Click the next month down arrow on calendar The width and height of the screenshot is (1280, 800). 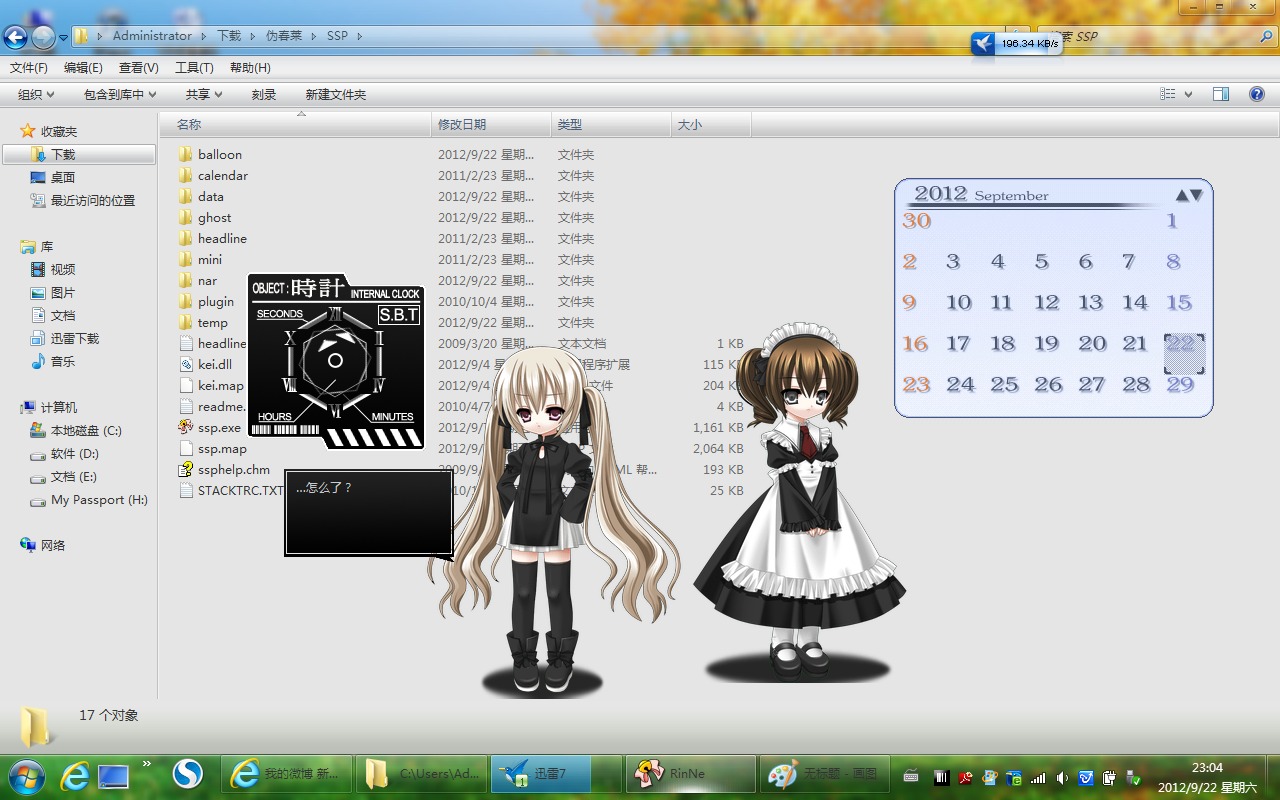1196,196
